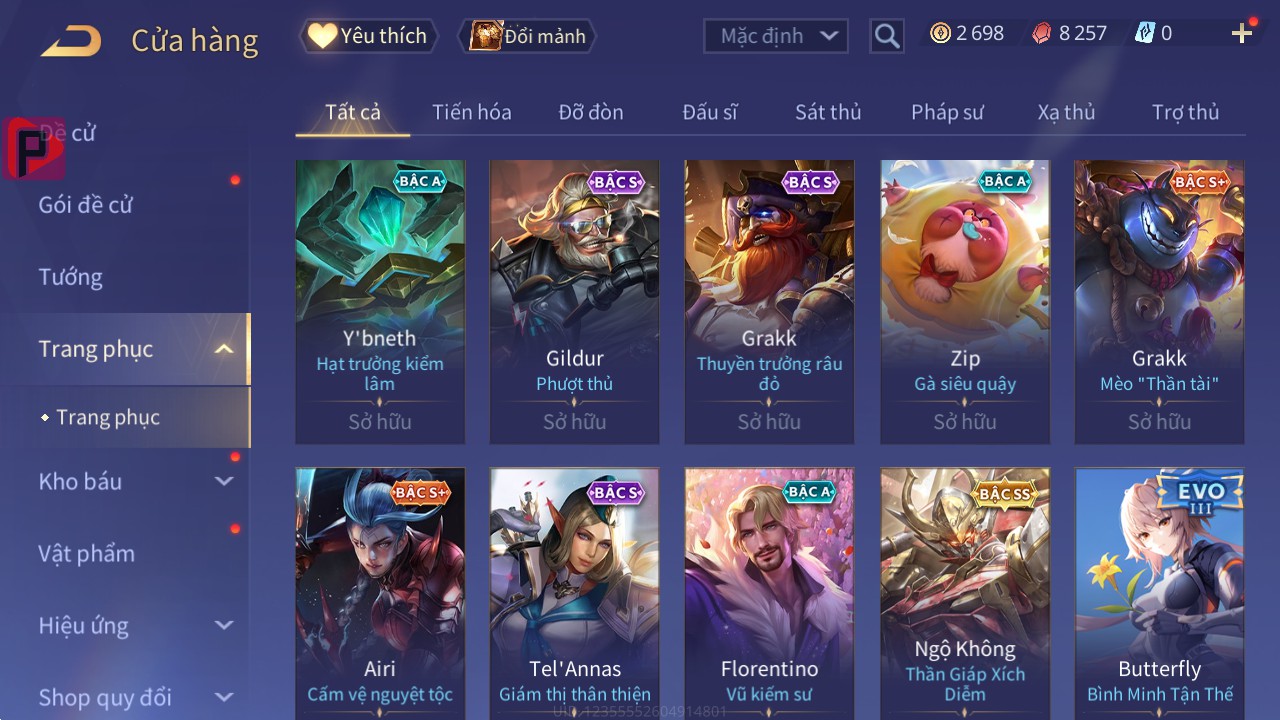The image size is (1280, 720).
Task: Expand the Shop quy đổi section
Action: [x=224, y=697]
